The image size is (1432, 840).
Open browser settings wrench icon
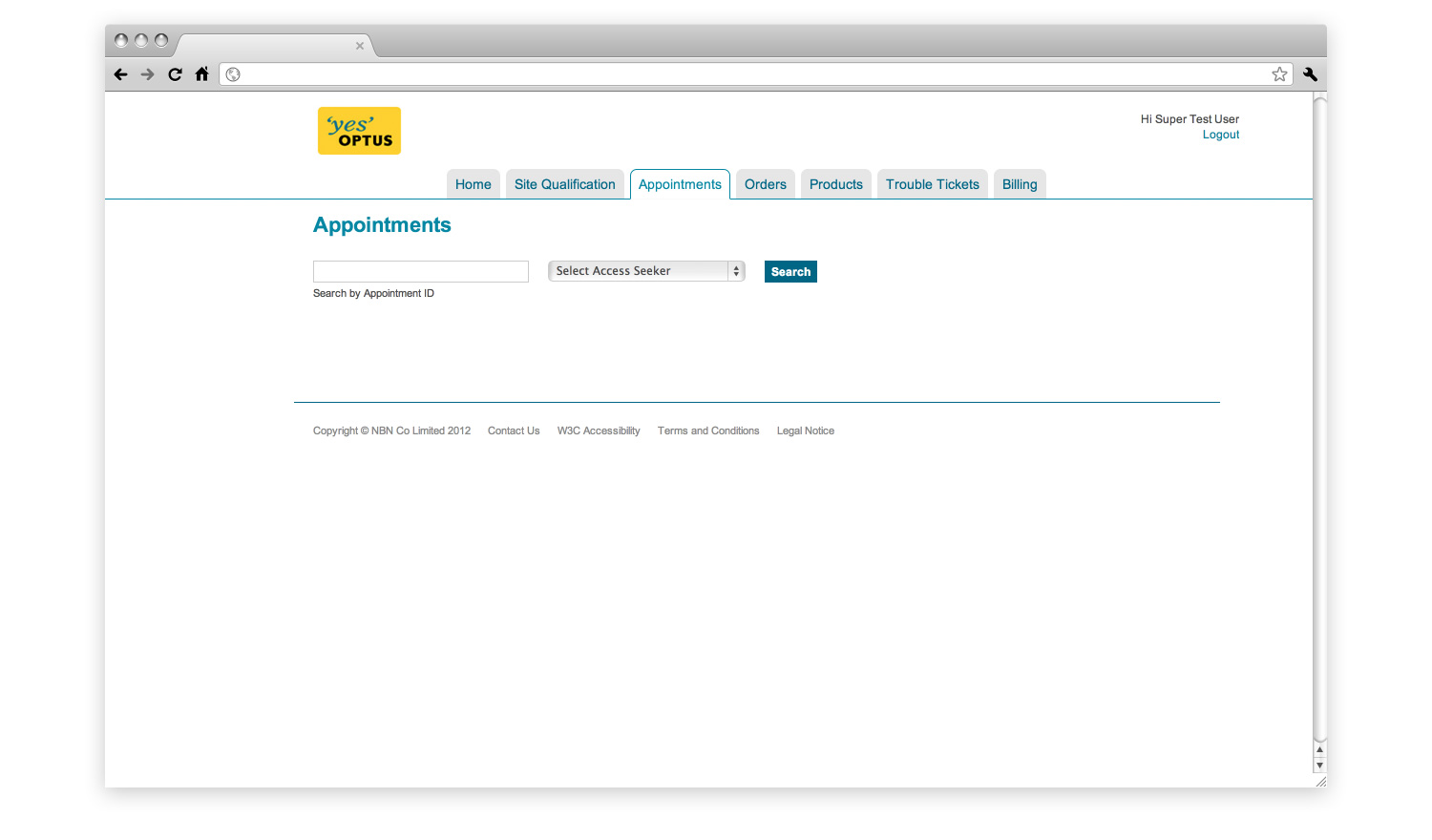pos(1310,74)
